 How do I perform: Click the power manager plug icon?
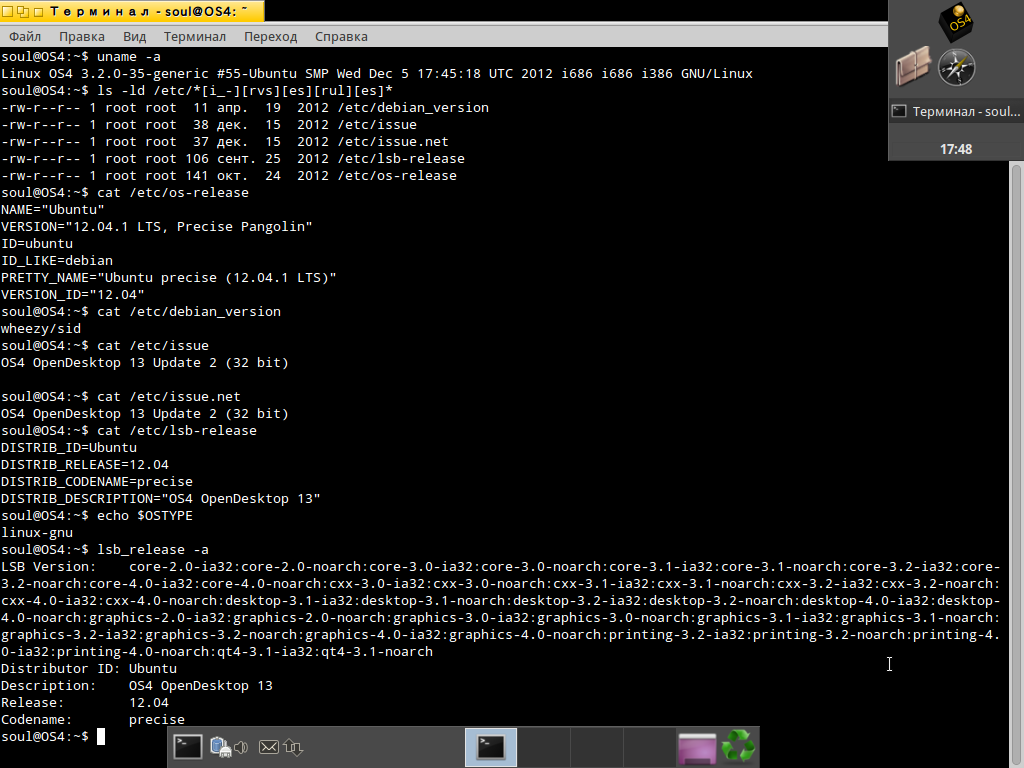pos(220,747)
